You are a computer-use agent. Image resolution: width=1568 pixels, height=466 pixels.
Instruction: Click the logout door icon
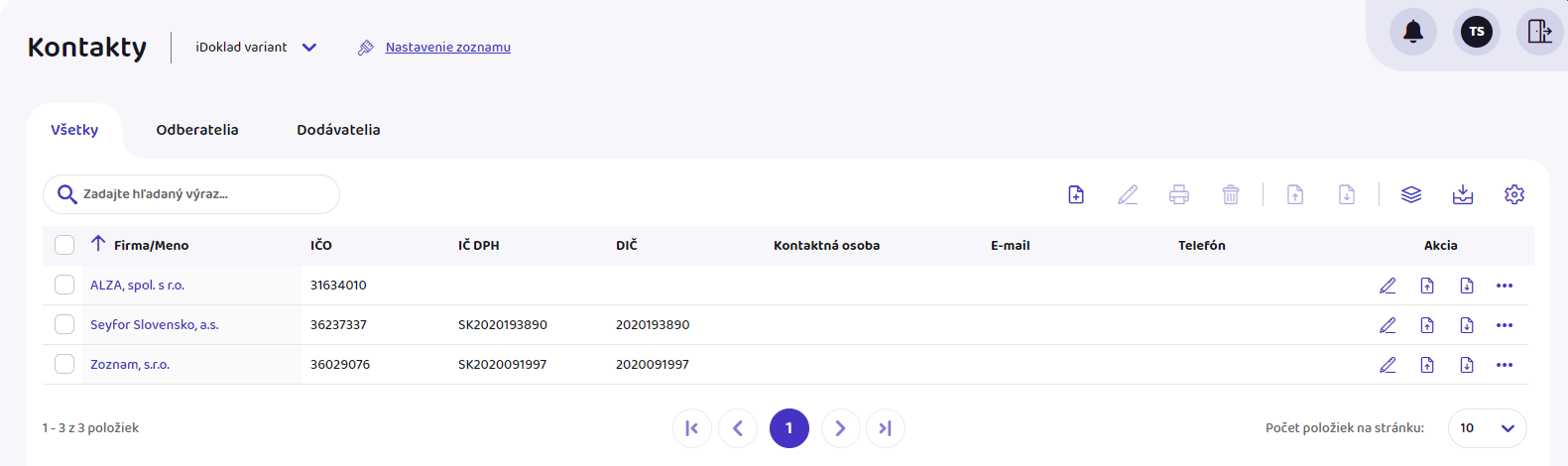pyautogui.click(x=1539, y=32)
